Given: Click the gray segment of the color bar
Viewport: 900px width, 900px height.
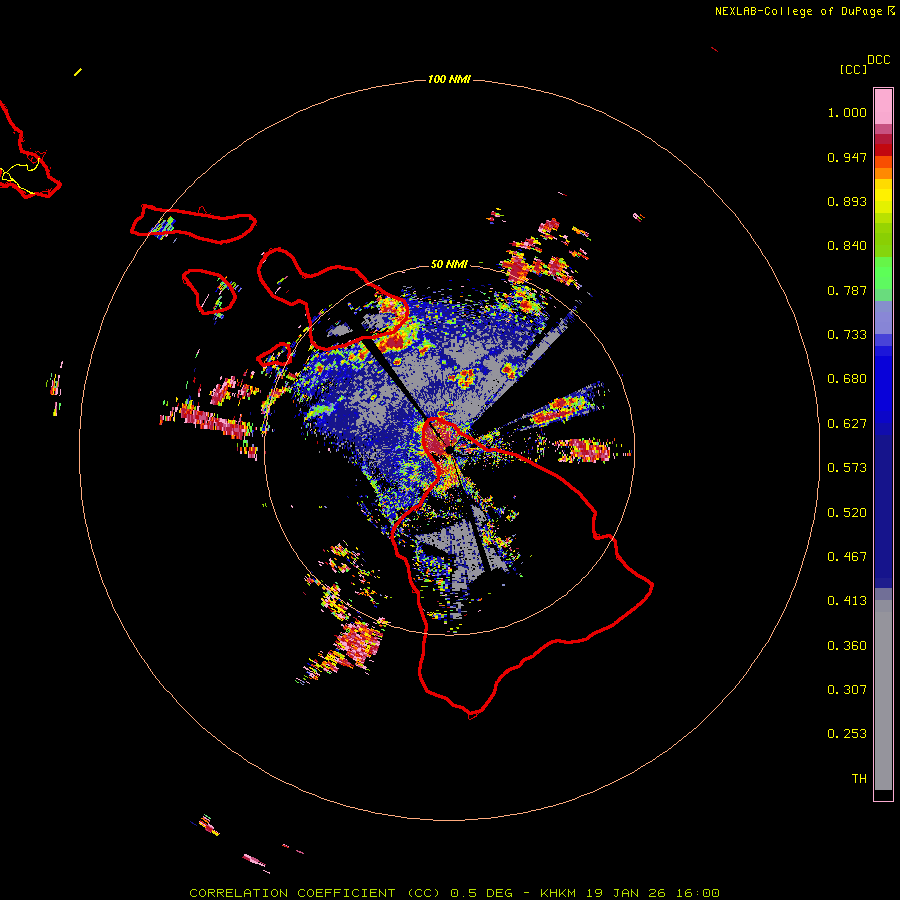Looking at the screenshot, I should coord(883,695).
